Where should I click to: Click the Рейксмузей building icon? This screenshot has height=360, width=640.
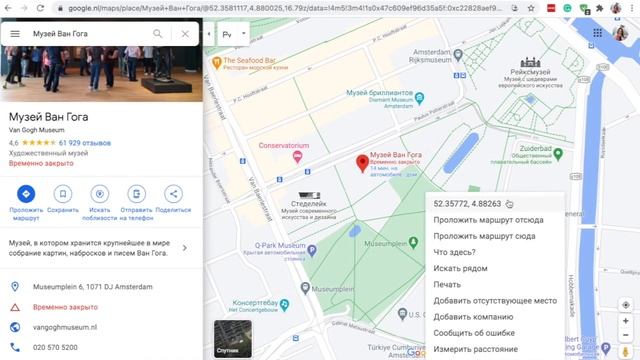[530, 62]
